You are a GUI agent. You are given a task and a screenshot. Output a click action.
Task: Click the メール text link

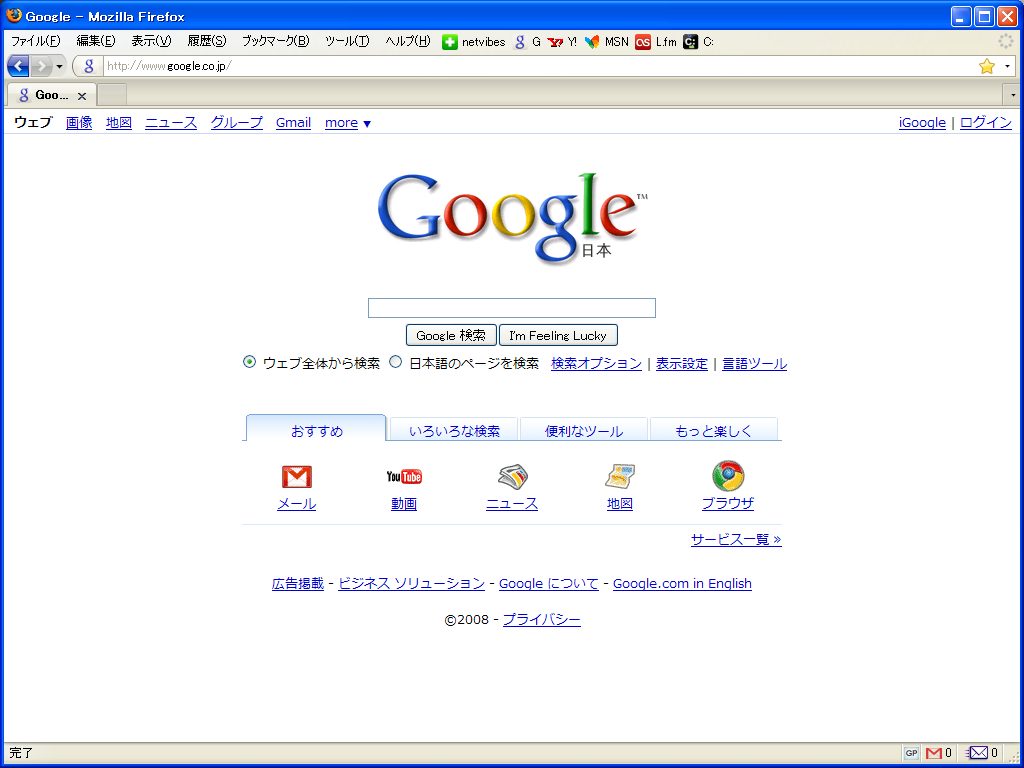click(296, 504)
